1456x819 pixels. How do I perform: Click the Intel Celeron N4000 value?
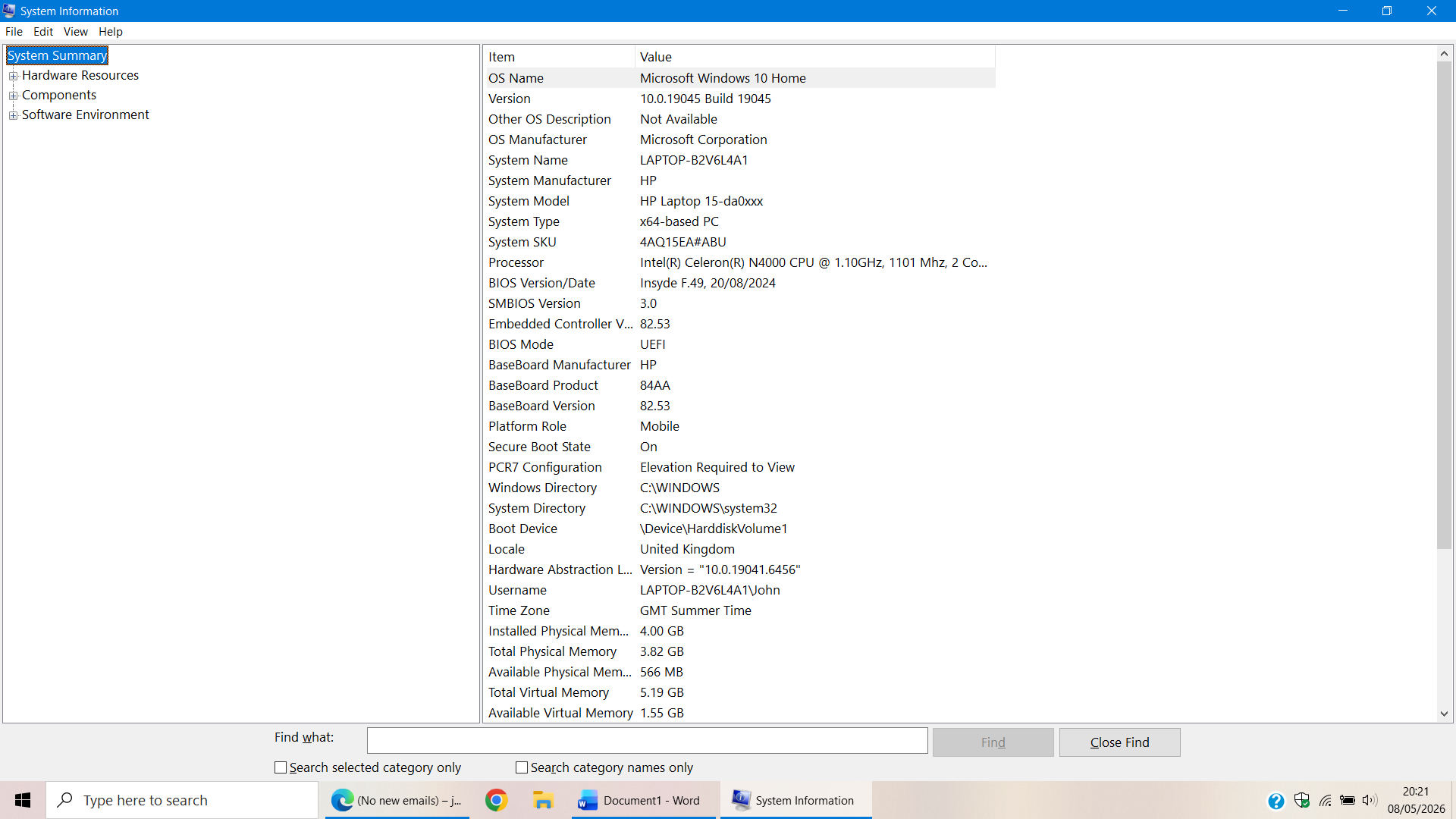pos(814,262)
